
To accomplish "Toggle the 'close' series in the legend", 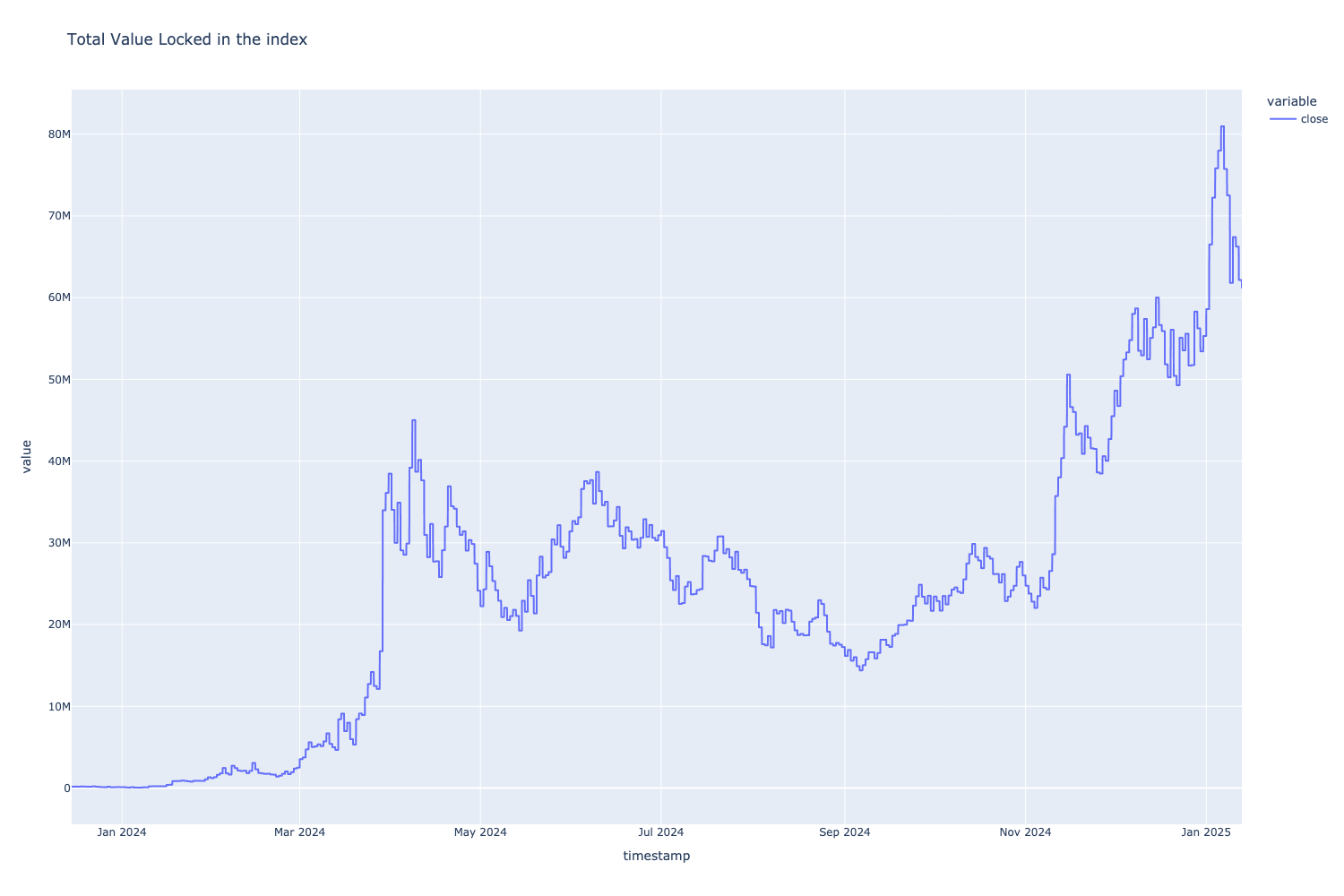I will [x=1299, y=119].
